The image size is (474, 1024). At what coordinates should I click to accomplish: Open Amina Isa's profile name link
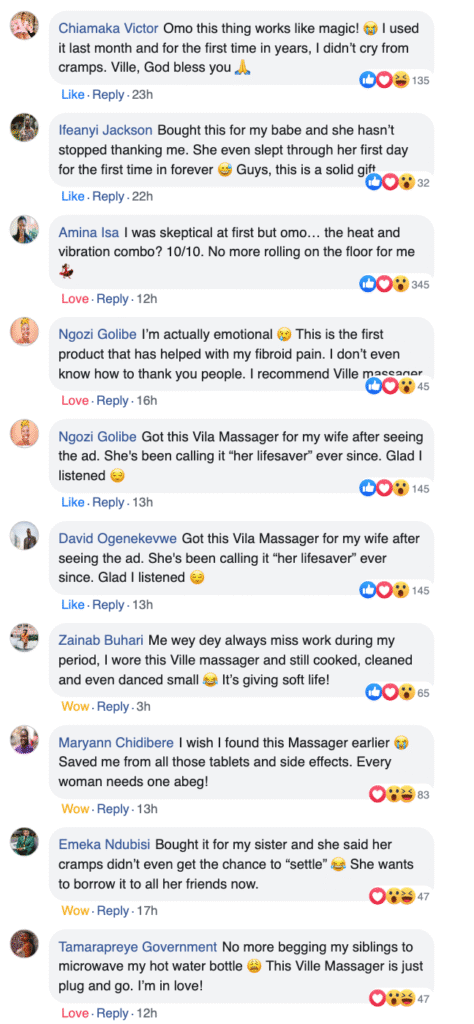coord(87,232)
